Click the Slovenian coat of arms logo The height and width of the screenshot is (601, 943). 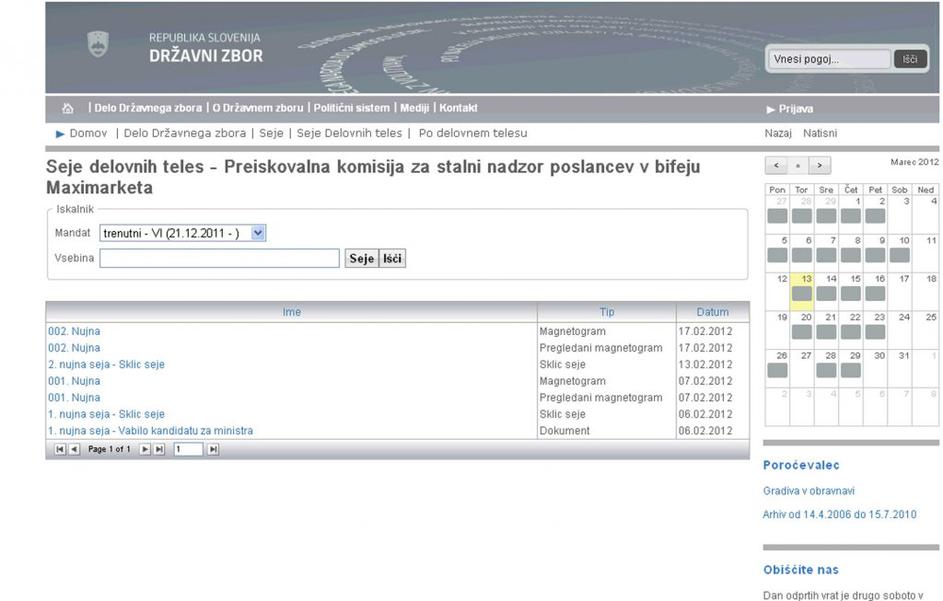[x=97, y=45]
